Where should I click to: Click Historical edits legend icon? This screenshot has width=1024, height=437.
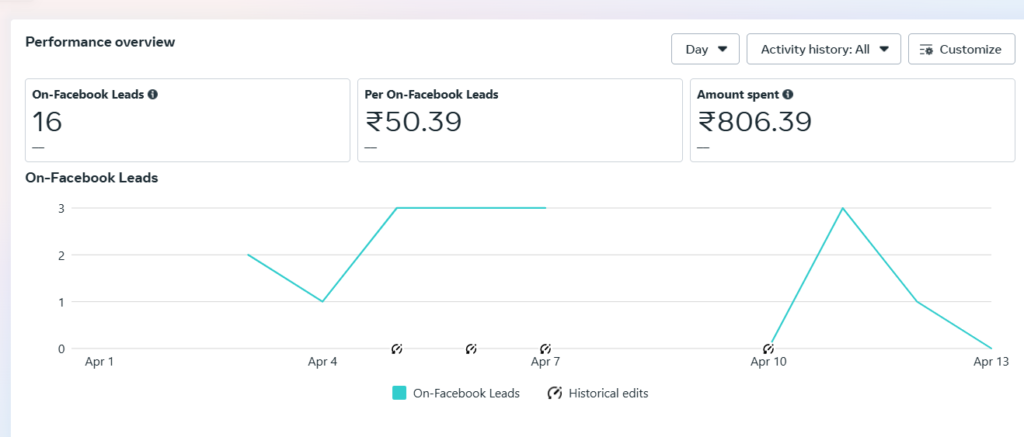pos(555,393)
